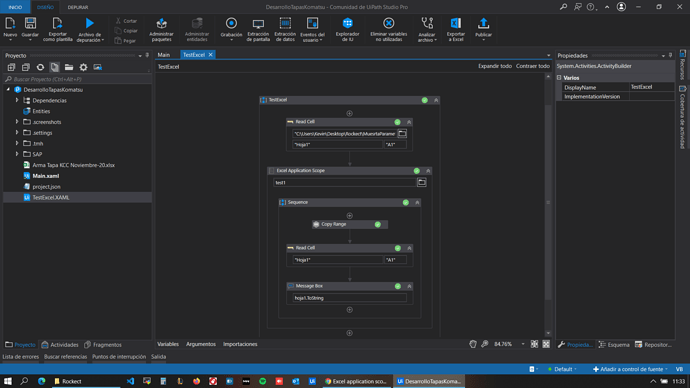690x388 pixels.
Task: Collapse DesarrolloTapasKomatsu project node
Action: click(x=8, y=89)
